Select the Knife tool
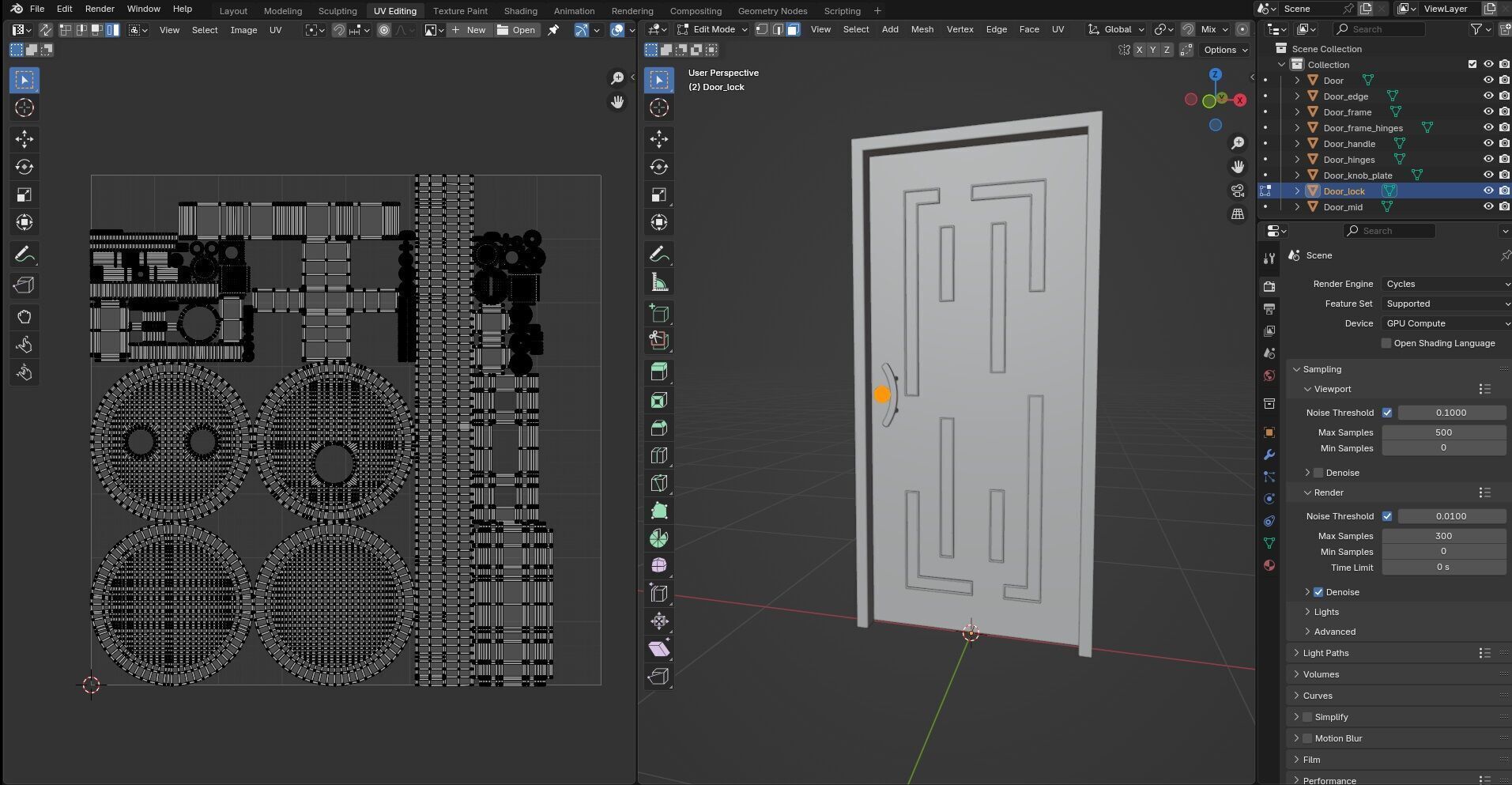Image resolution: width=1512 pixels, height=785 pixels. 659,483
